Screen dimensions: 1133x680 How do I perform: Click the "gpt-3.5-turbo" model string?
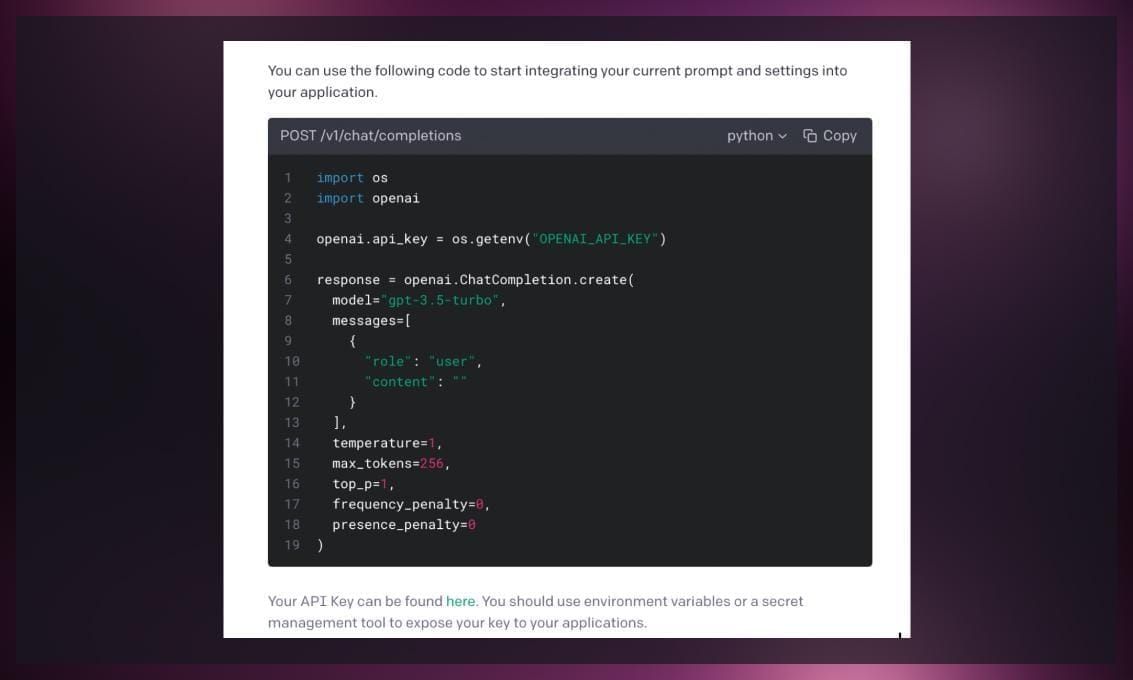click(x=440, y=300)
